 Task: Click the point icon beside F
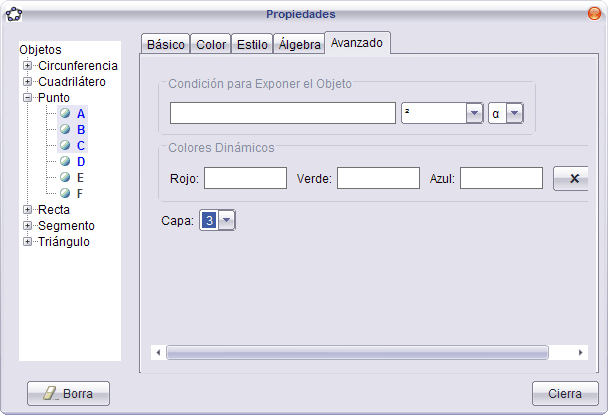point(64,193)
